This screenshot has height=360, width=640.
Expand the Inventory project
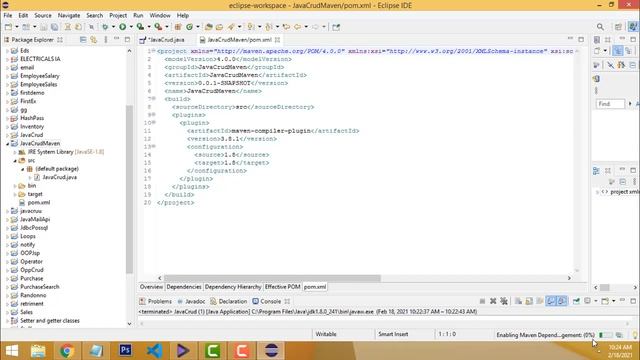pyautogui.click(x=7, y=127)
